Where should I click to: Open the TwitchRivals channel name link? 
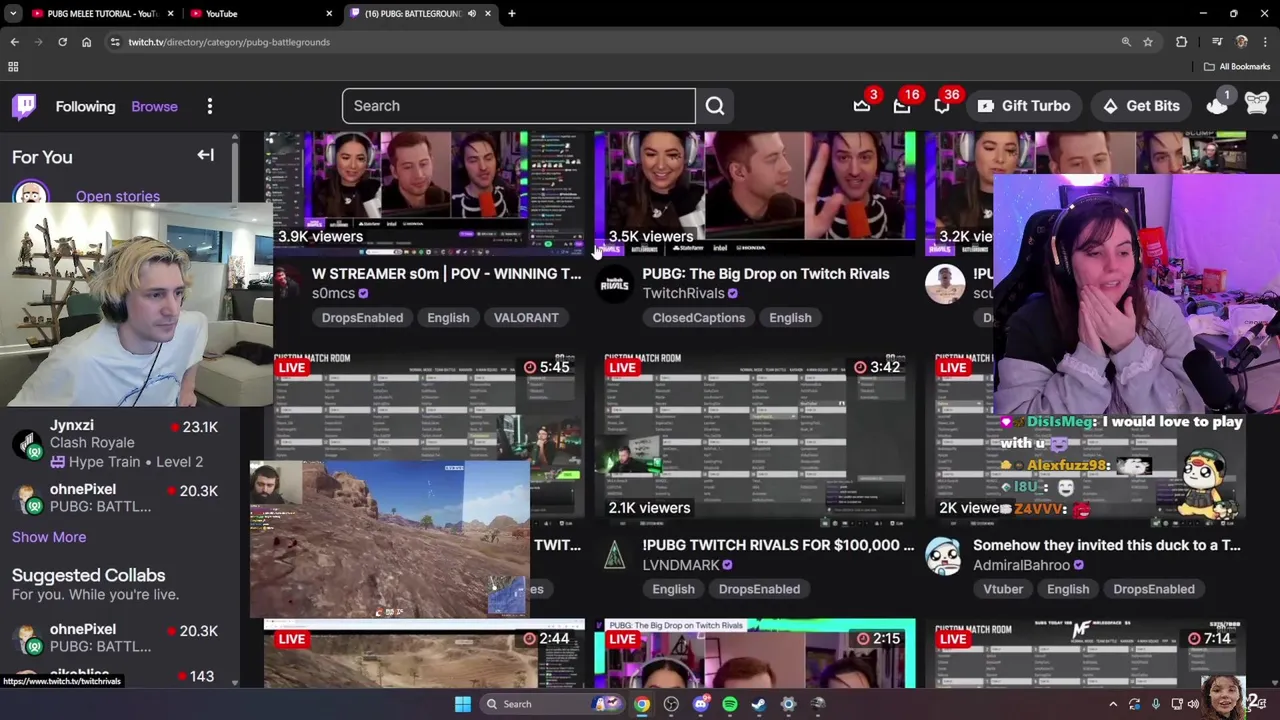(x=683, y=293)
